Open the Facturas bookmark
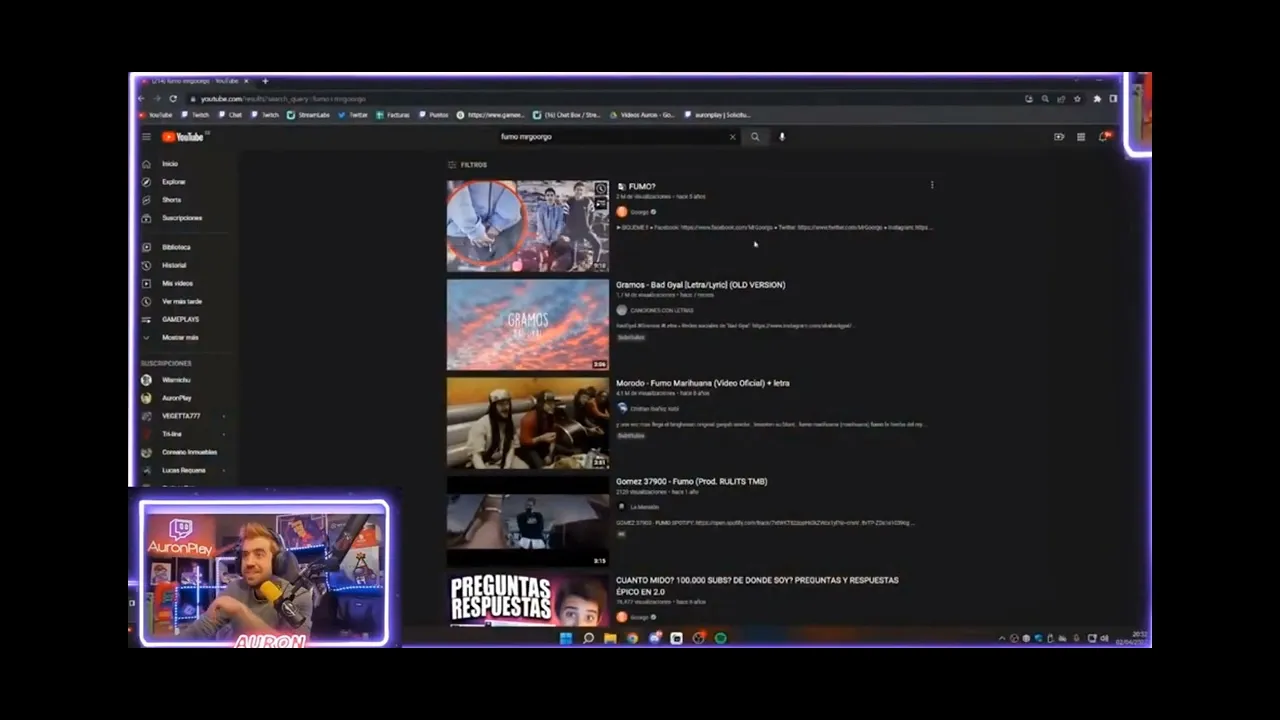Viewport: 1280px width, 720px height. click(393, 115)
